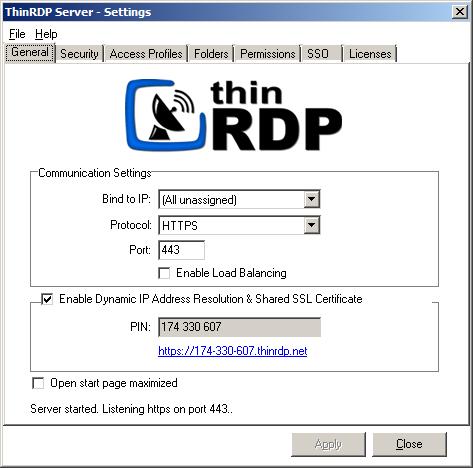
Task: Switch to the SSO tab
Action: [x=322, y=54]
